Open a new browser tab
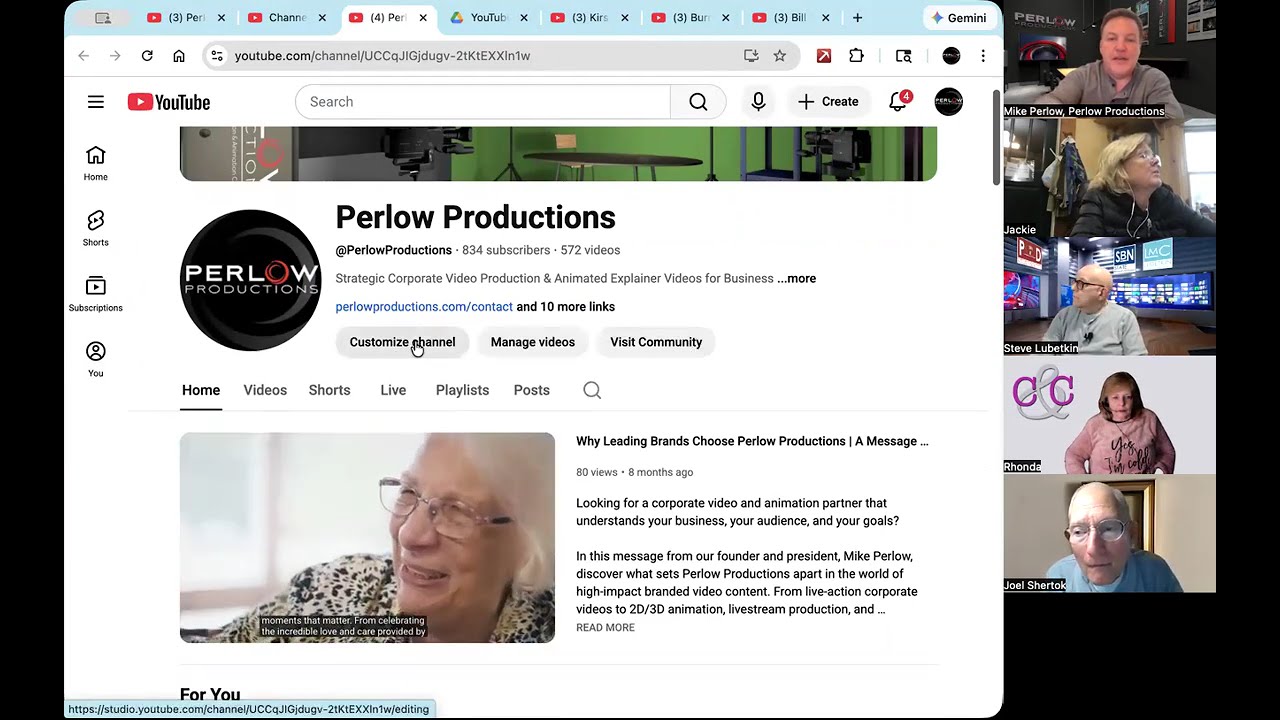1280x720 pixels. [857, 18]
